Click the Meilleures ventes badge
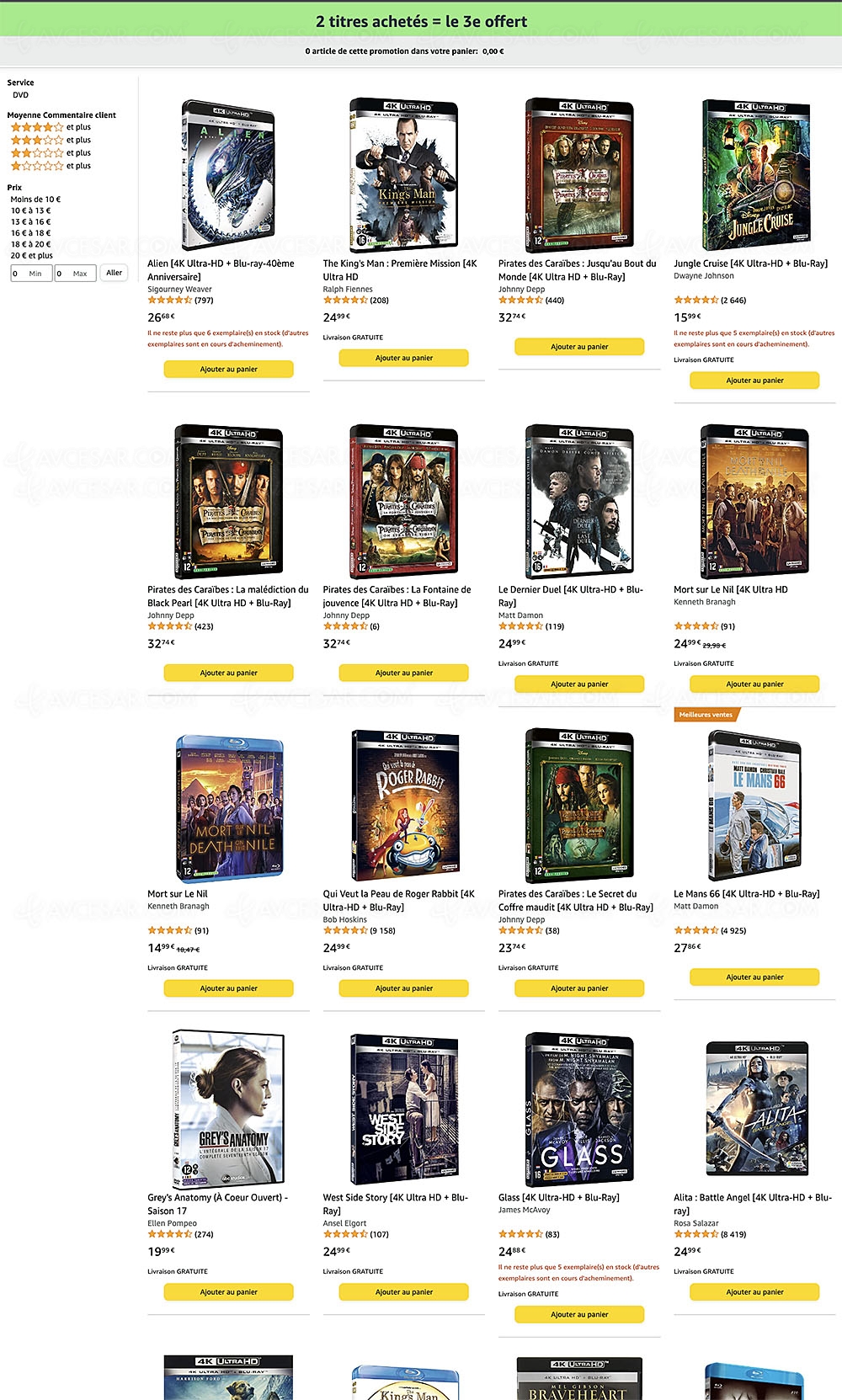842x1400 pixels. pos(706,715)
